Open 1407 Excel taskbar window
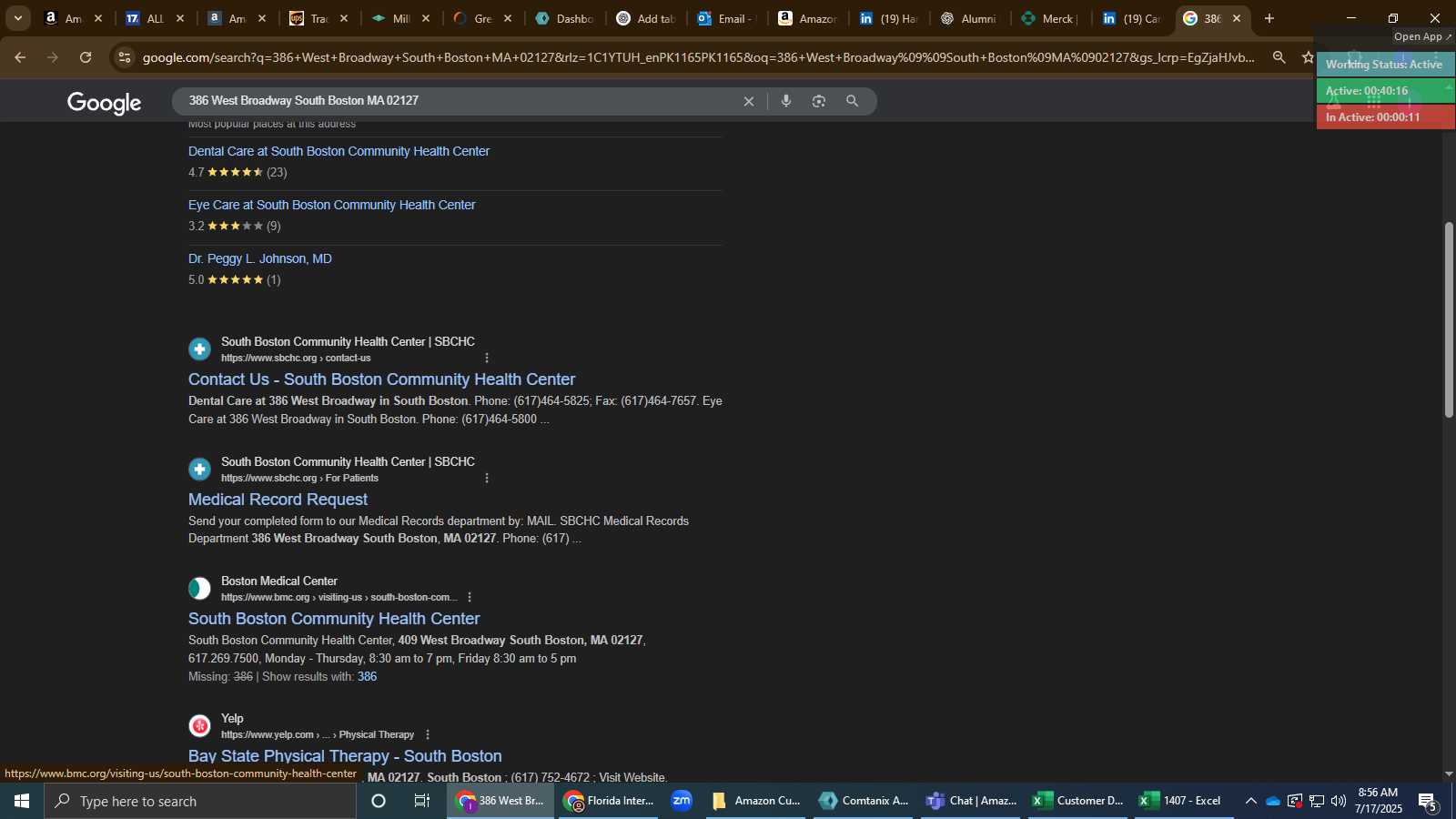Image resolution: width=1456 pixels, height=819 pixels. (x=1185, y=801)
